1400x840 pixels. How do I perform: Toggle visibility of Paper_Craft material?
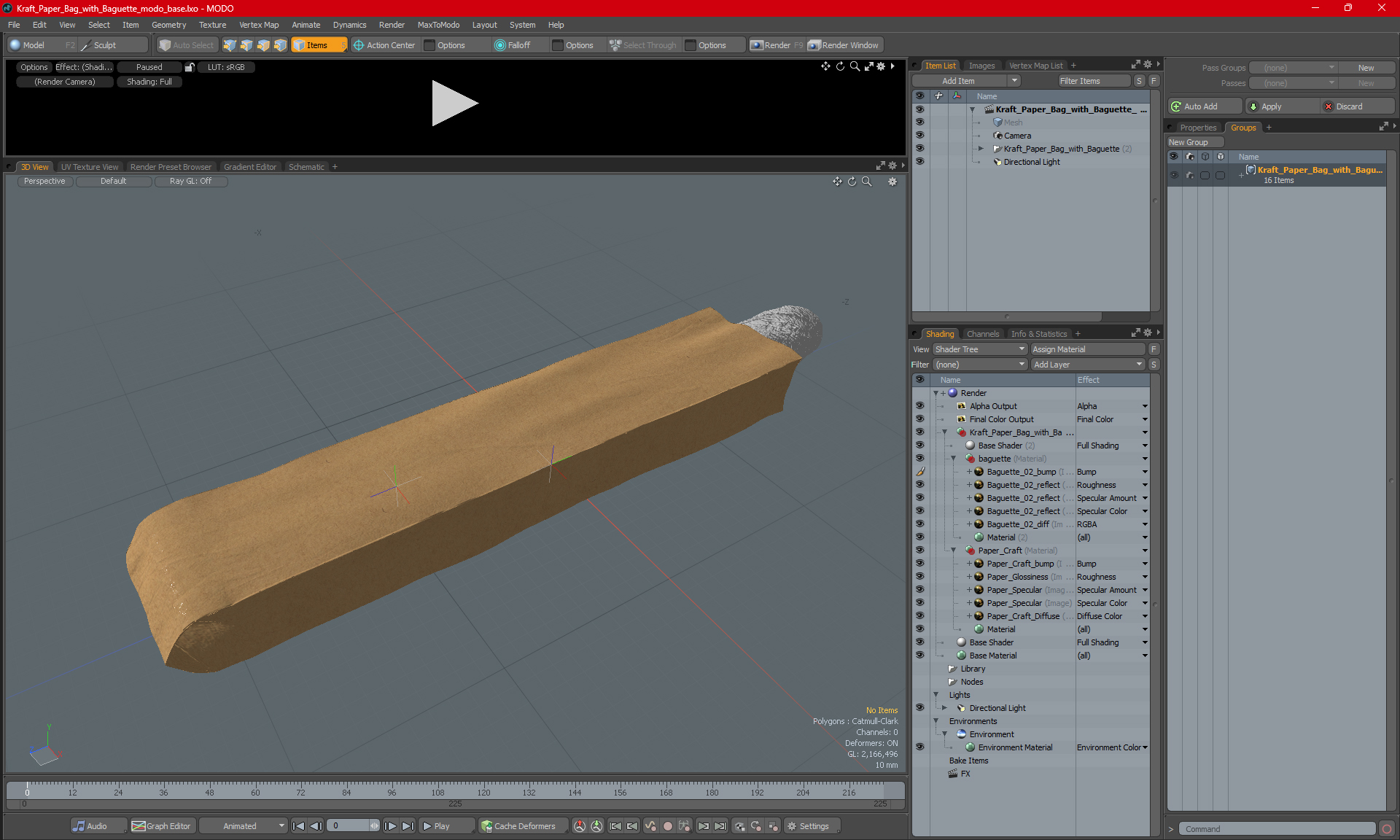(x=919, y=551)
